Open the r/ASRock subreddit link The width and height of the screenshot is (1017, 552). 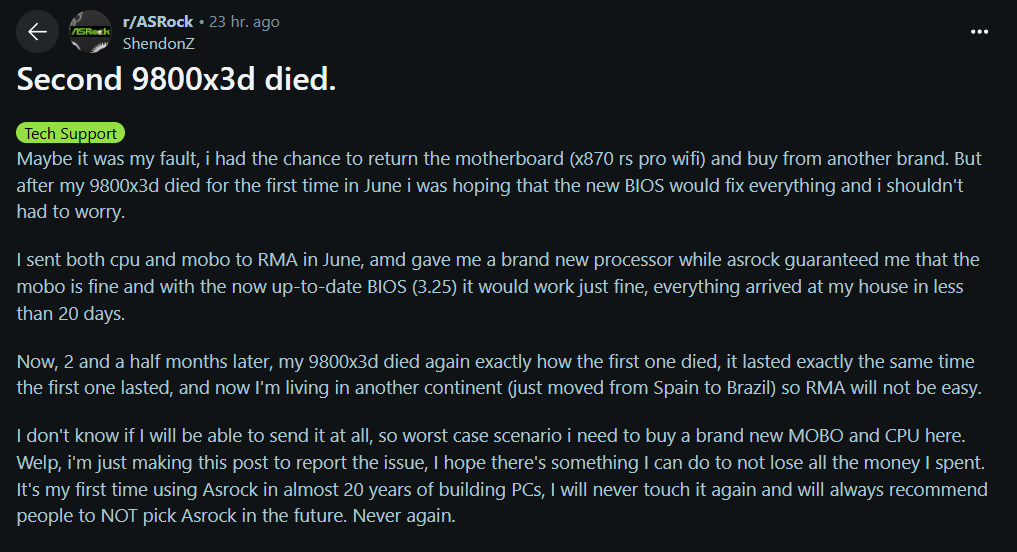pos(158,22)
